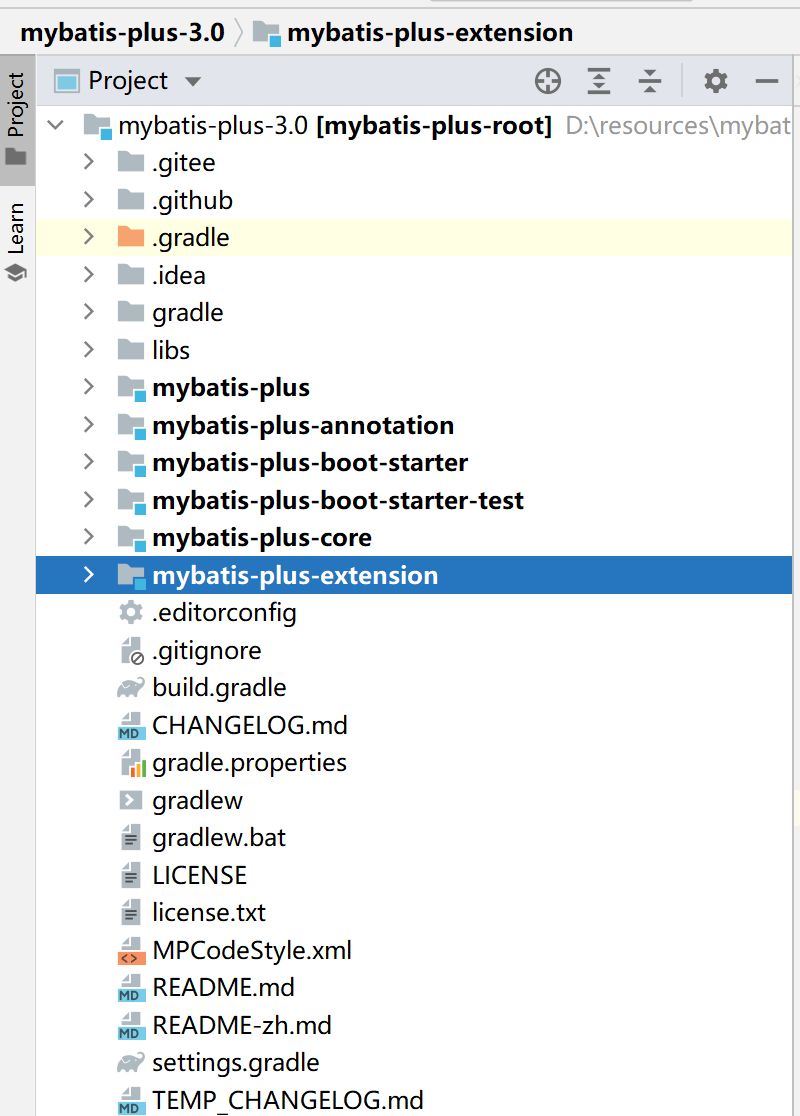This screenshot has height=1116, width=800.
Task: Expand the .gitee folder
Action: (89, 162)
